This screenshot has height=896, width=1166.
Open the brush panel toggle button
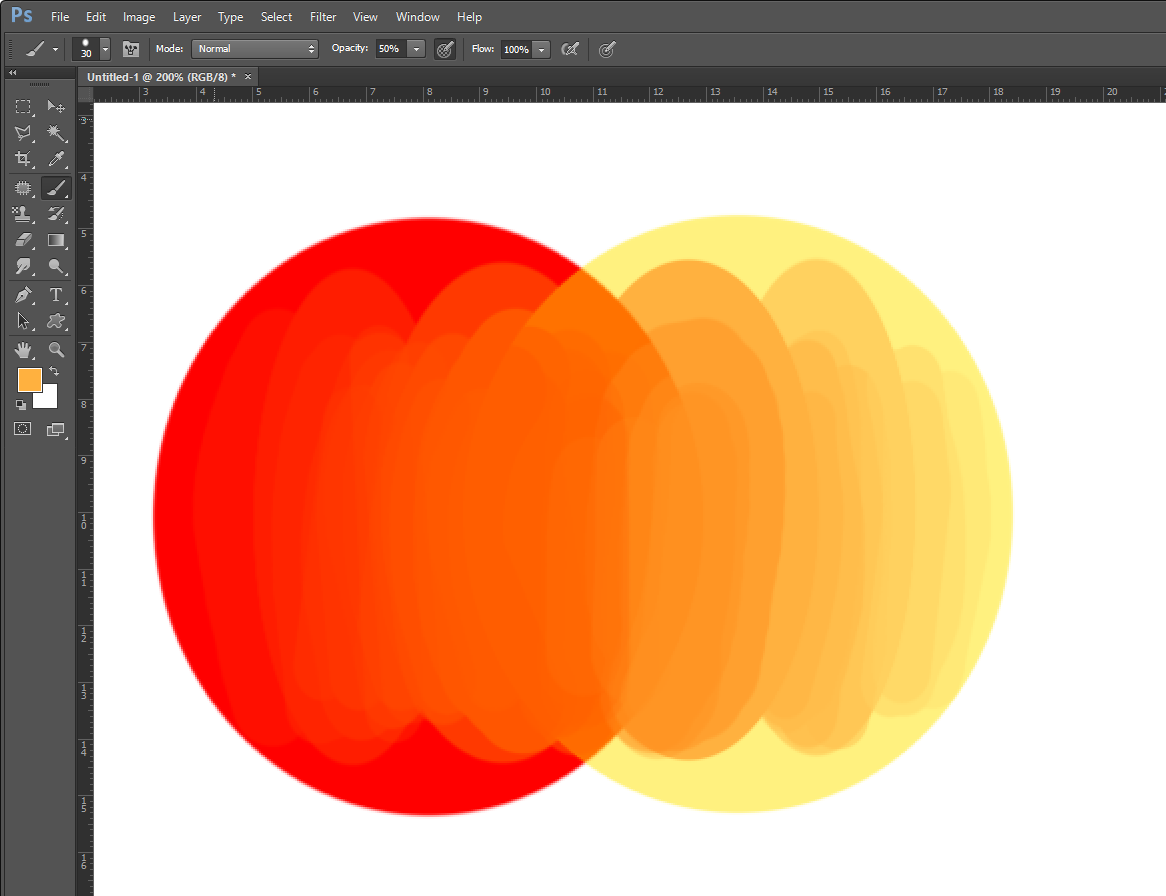131,49
